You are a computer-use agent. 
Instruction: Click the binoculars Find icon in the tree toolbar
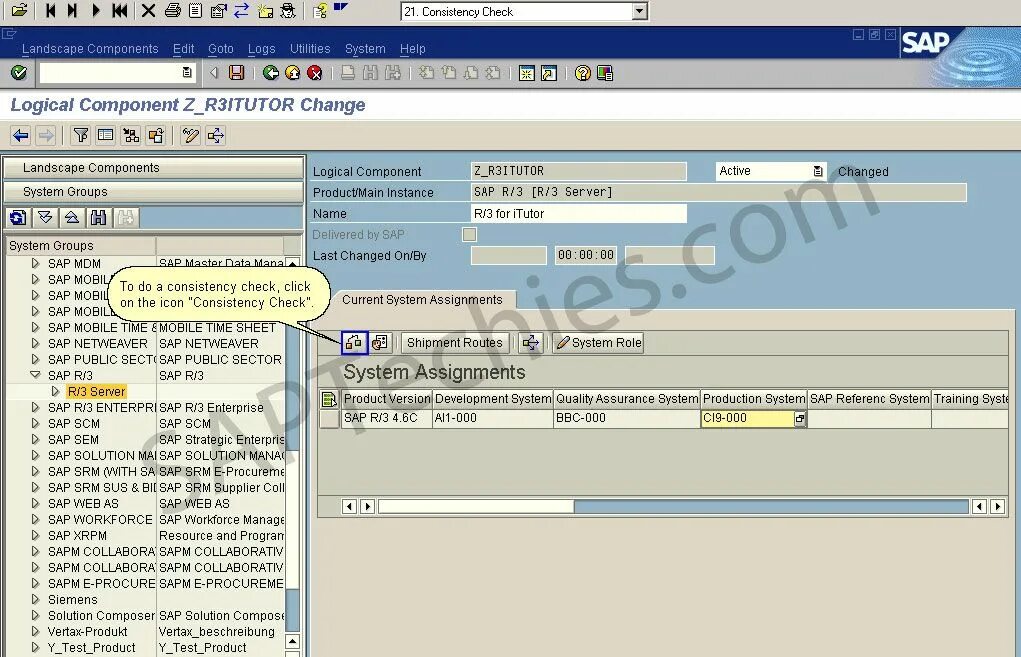coord(98,217)
